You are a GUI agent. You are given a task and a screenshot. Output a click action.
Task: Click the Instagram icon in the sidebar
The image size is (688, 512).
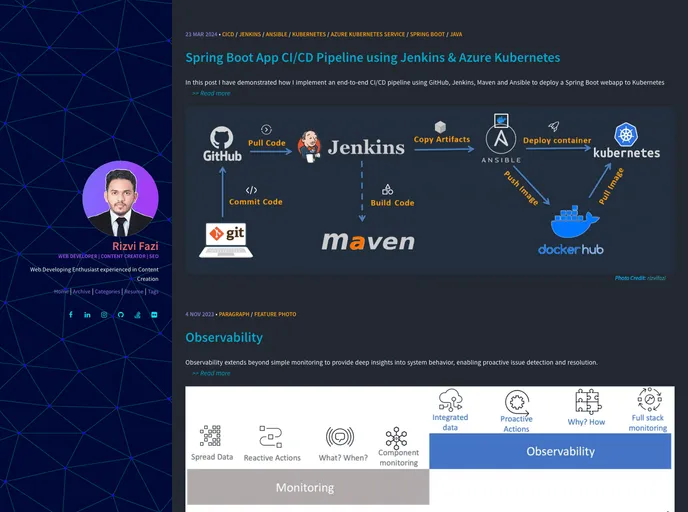pos(104,315)
